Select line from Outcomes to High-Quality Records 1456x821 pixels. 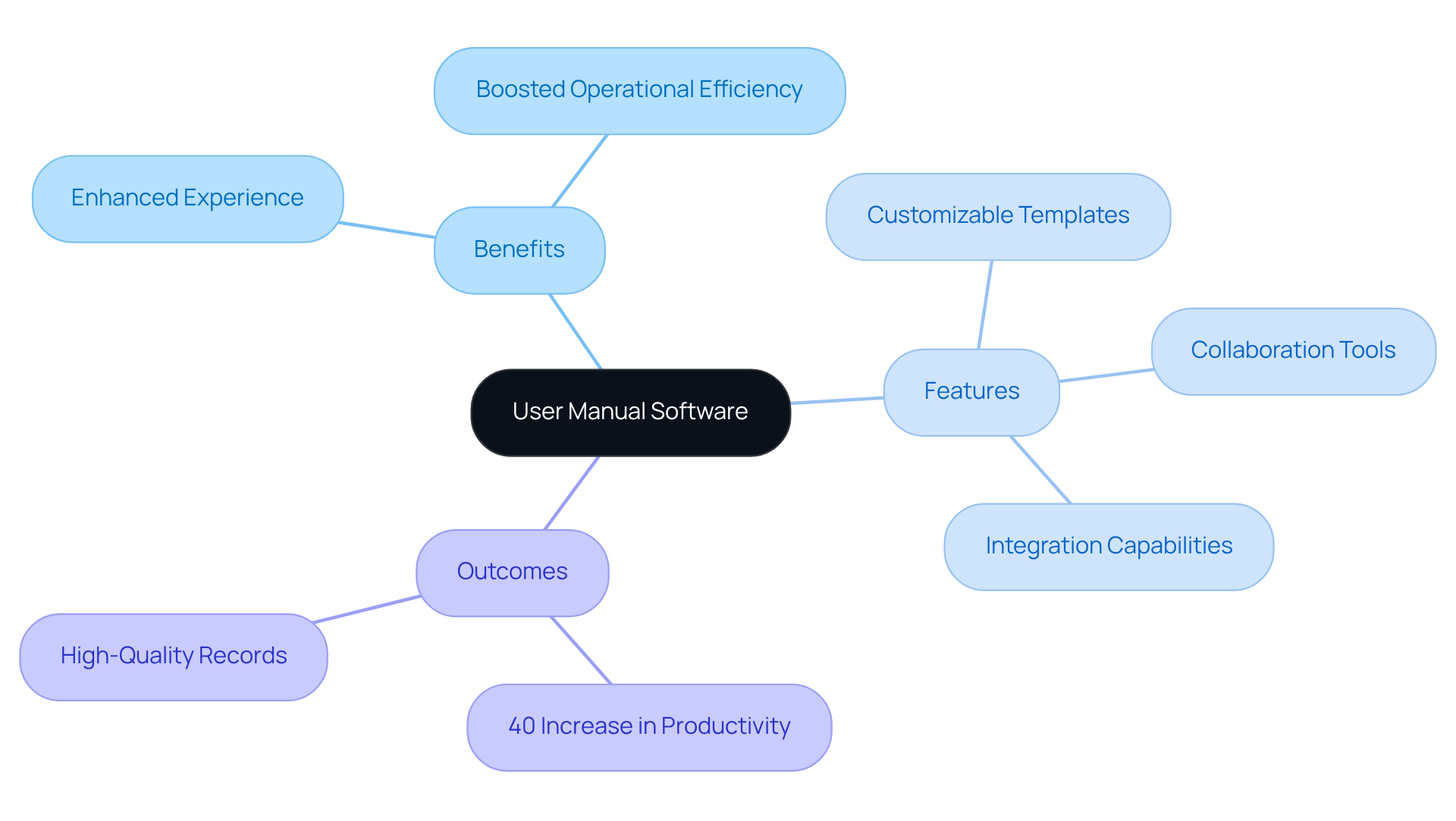click(367, 609)
